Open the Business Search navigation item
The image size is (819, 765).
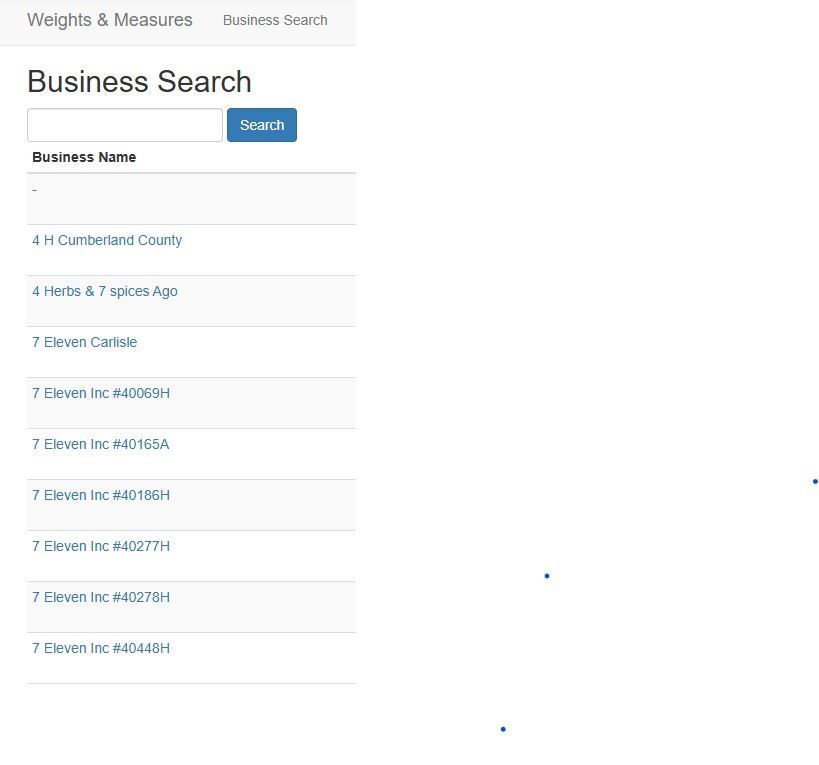pos(275,20)
